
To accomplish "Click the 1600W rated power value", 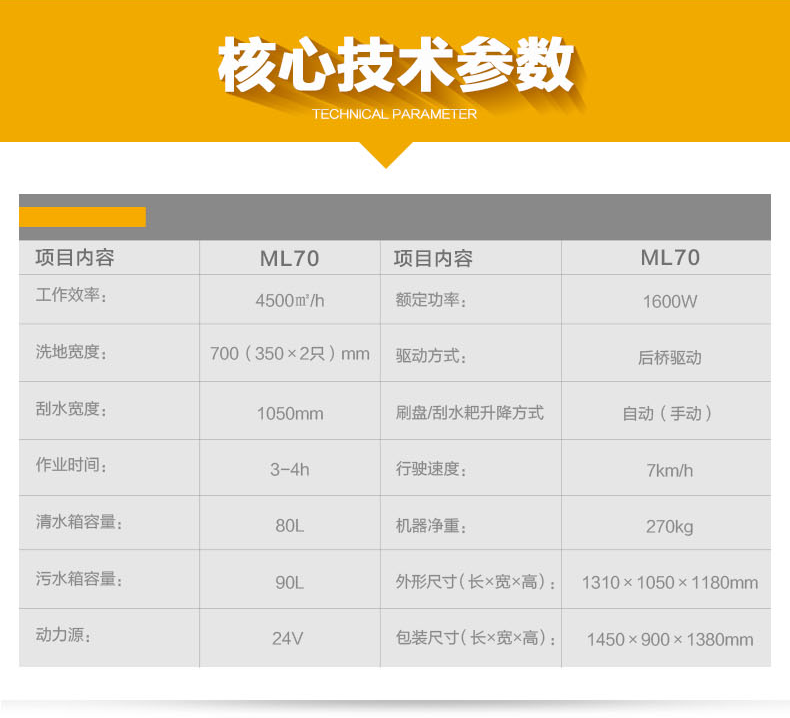I will pos(669,301).
